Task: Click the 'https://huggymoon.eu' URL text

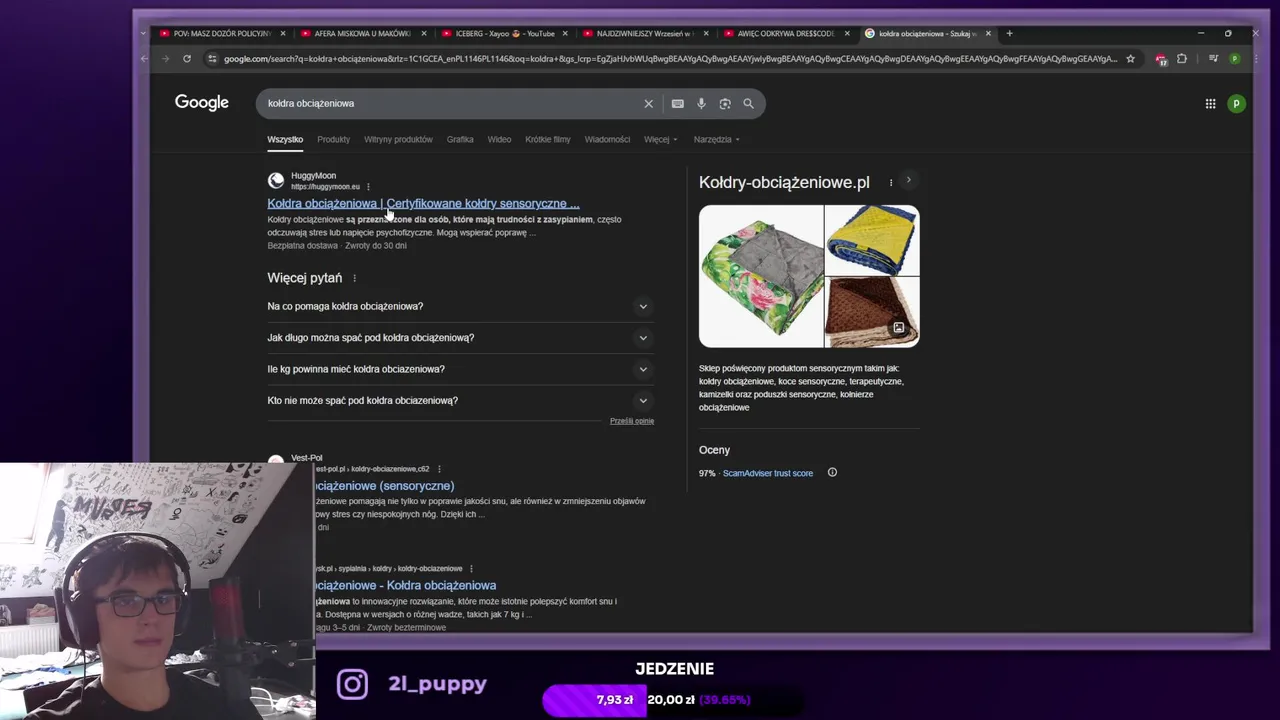Action: (325, 187)
